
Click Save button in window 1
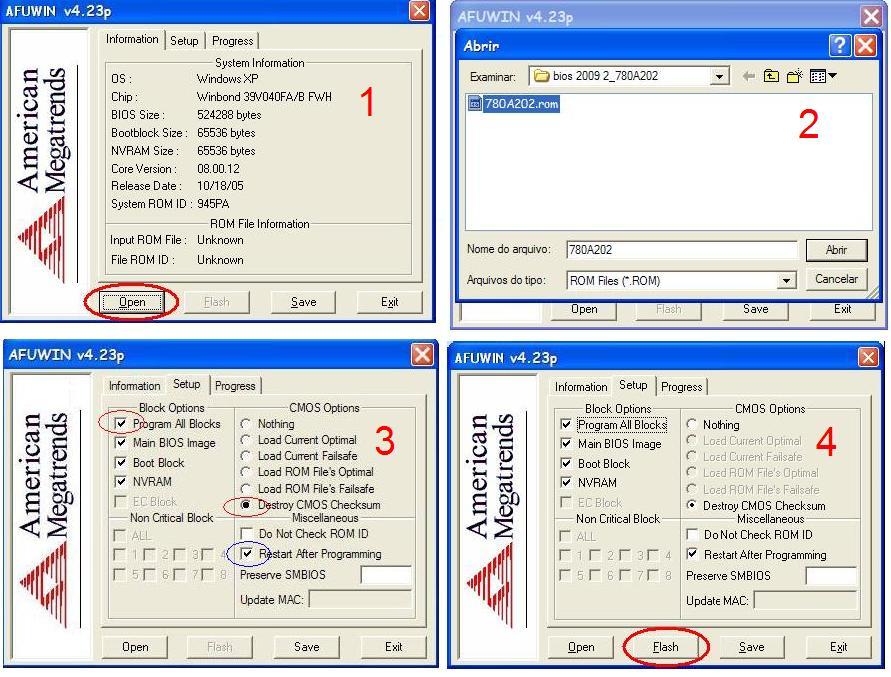pyautogui.click(x=303, y=302)
